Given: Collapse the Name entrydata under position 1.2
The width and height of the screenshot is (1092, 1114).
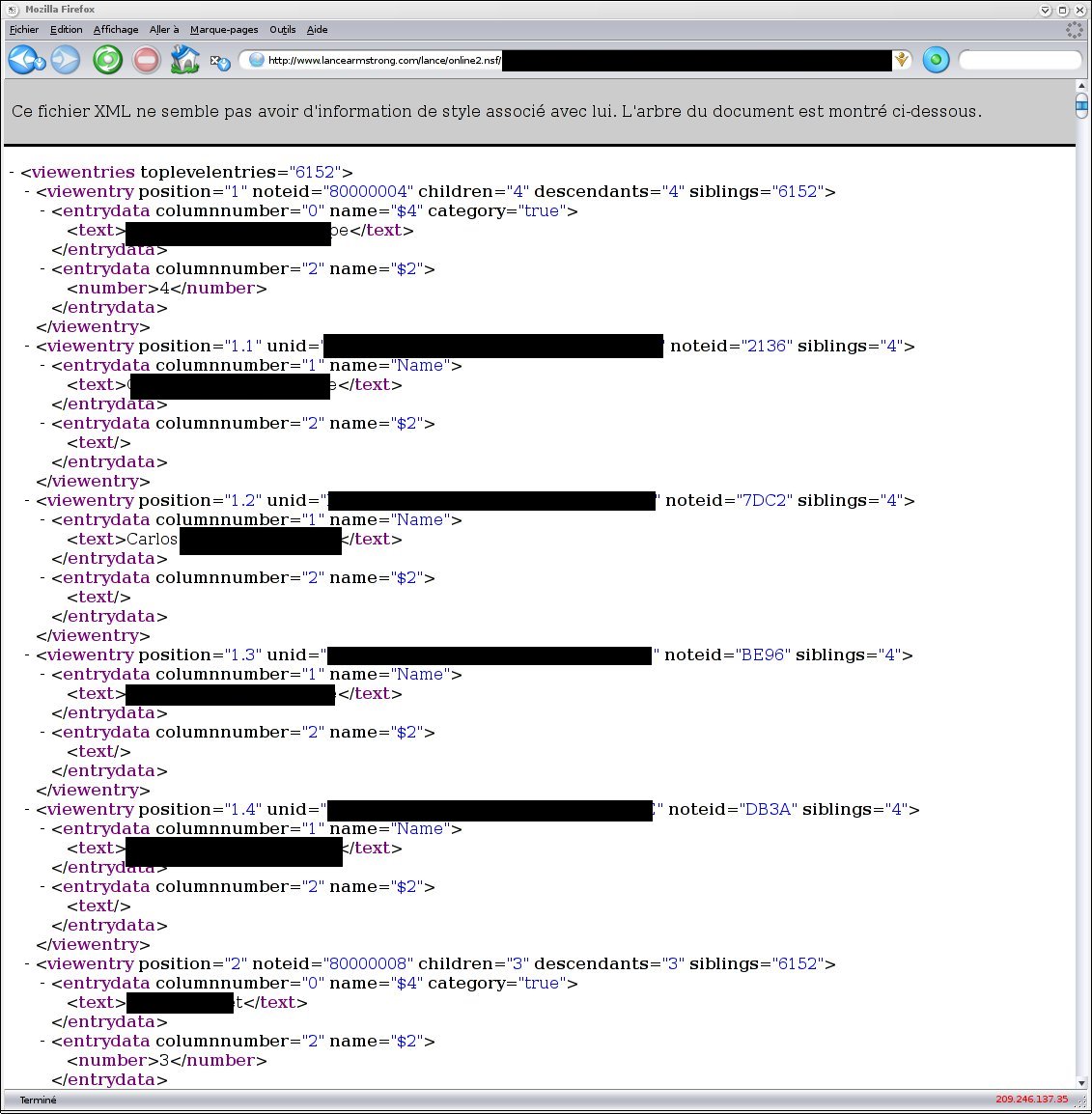Looking at the screenshot, I should 43,520.
